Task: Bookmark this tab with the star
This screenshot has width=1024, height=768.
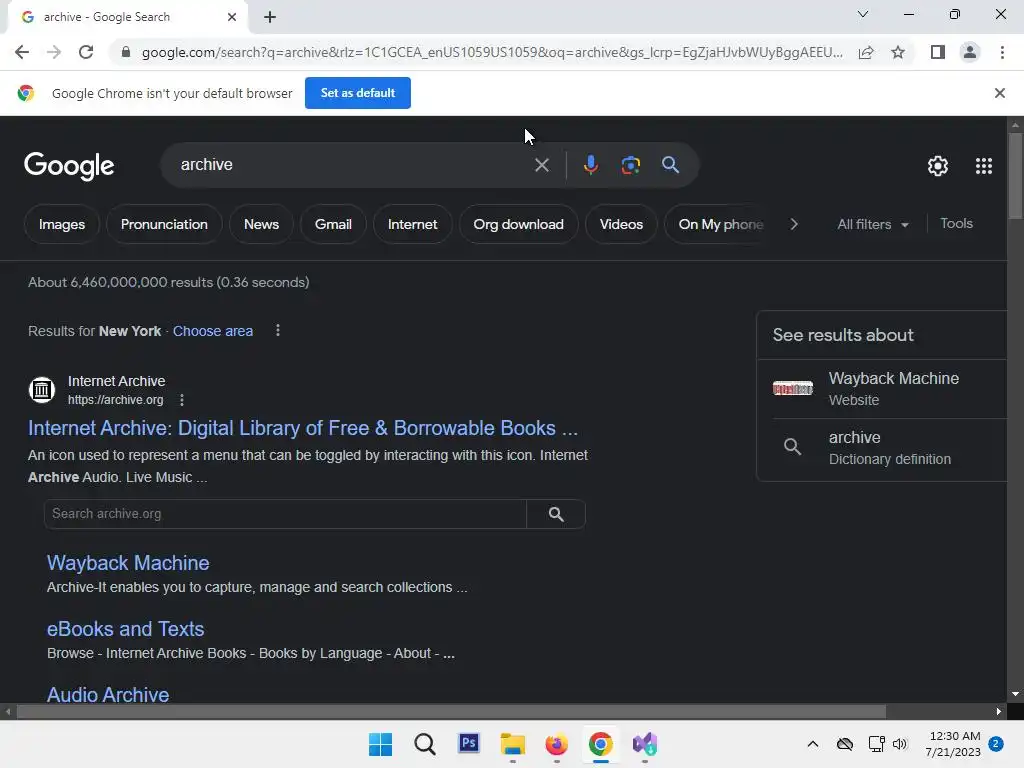Action: click(898, 52)
